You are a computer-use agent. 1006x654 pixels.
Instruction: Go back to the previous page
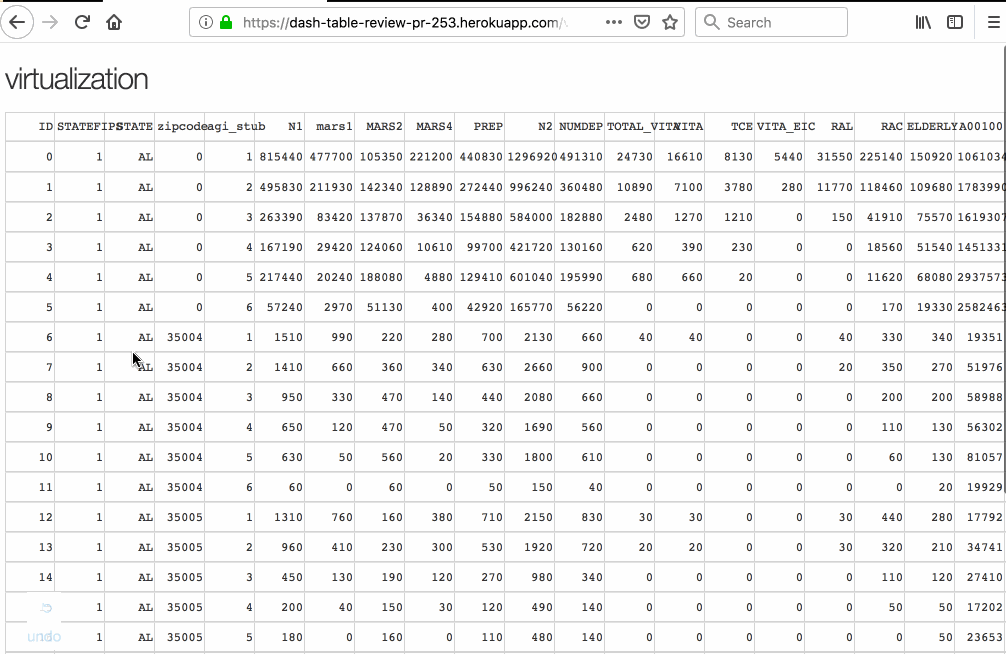[x=17, y=22]
